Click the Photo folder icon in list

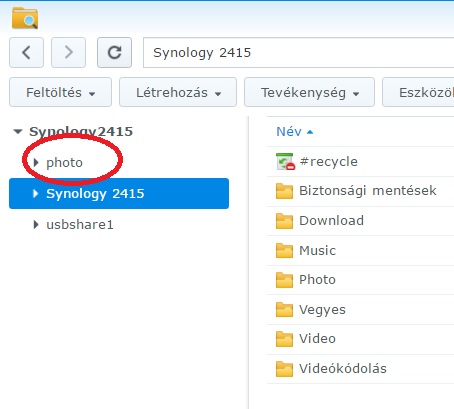pos(284,280)
